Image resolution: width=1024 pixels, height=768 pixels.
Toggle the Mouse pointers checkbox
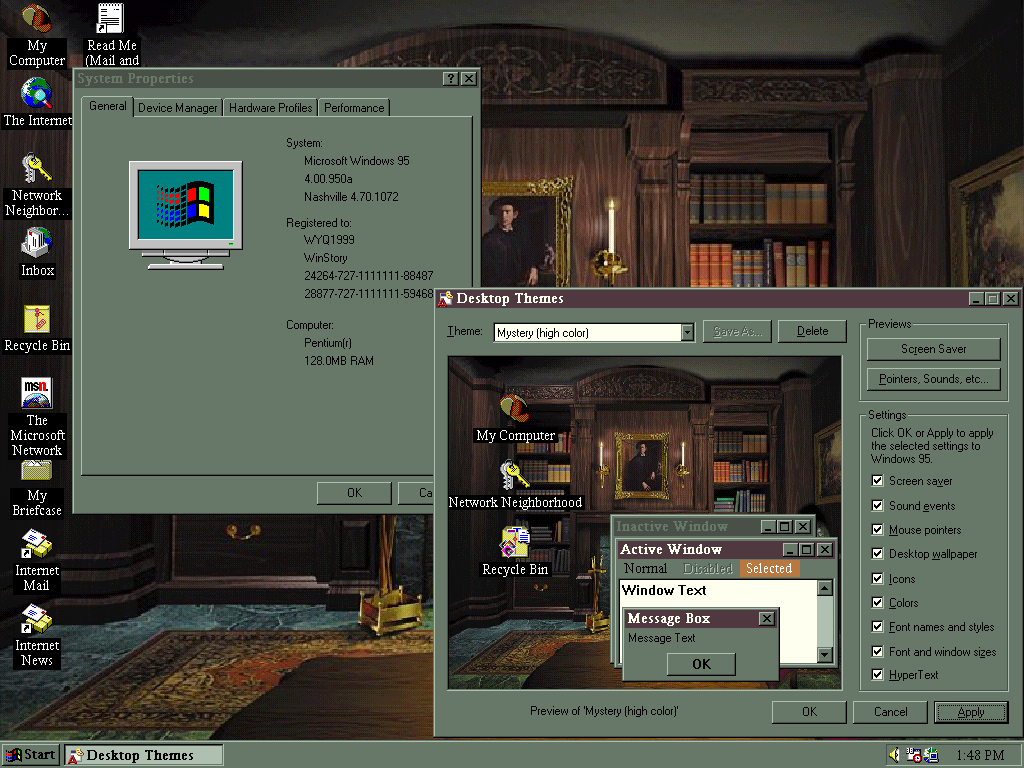coord(878,530)
